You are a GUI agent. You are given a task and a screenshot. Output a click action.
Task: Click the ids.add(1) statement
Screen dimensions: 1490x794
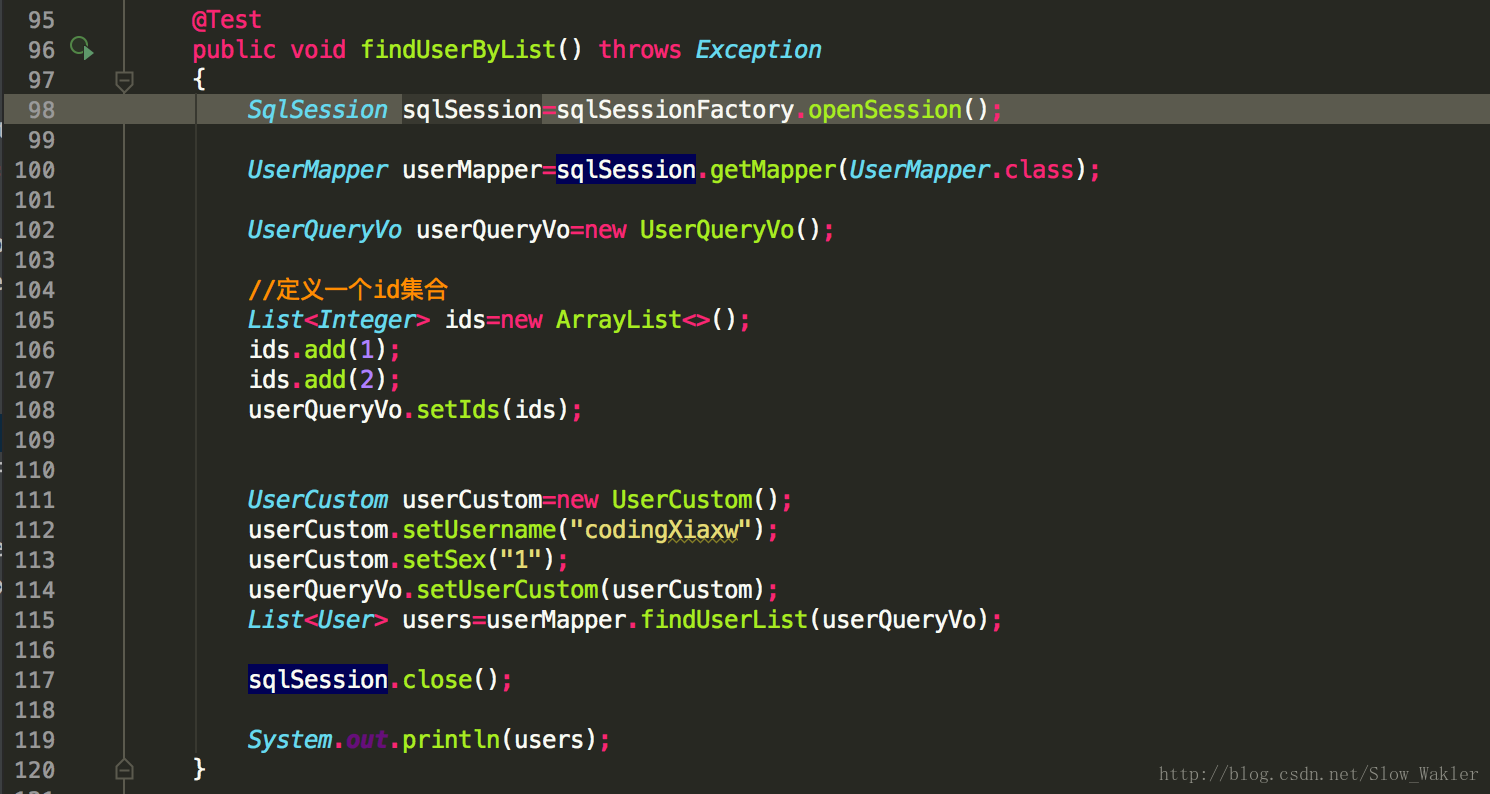point(325,350)
